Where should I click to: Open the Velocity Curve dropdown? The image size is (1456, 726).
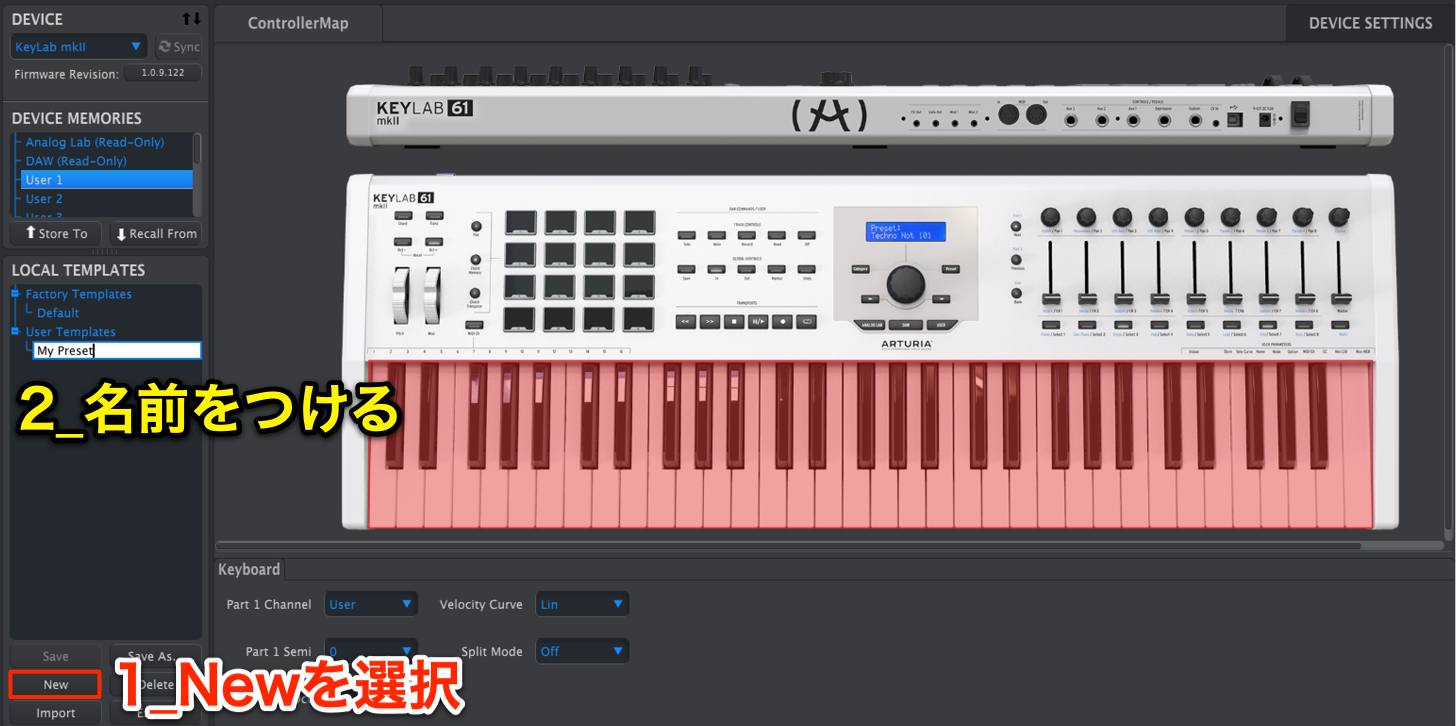[x=582, y=604]
